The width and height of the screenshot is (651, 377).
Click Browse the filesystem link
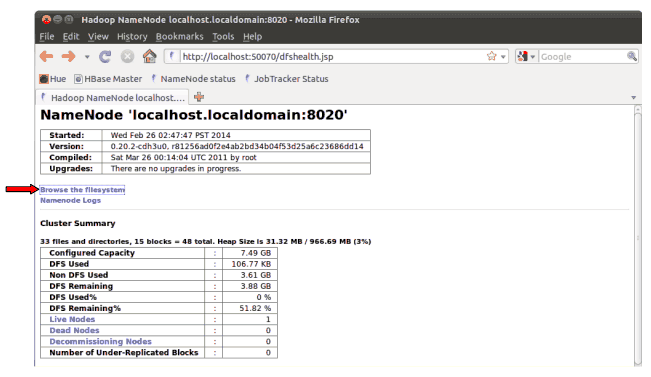82,190
